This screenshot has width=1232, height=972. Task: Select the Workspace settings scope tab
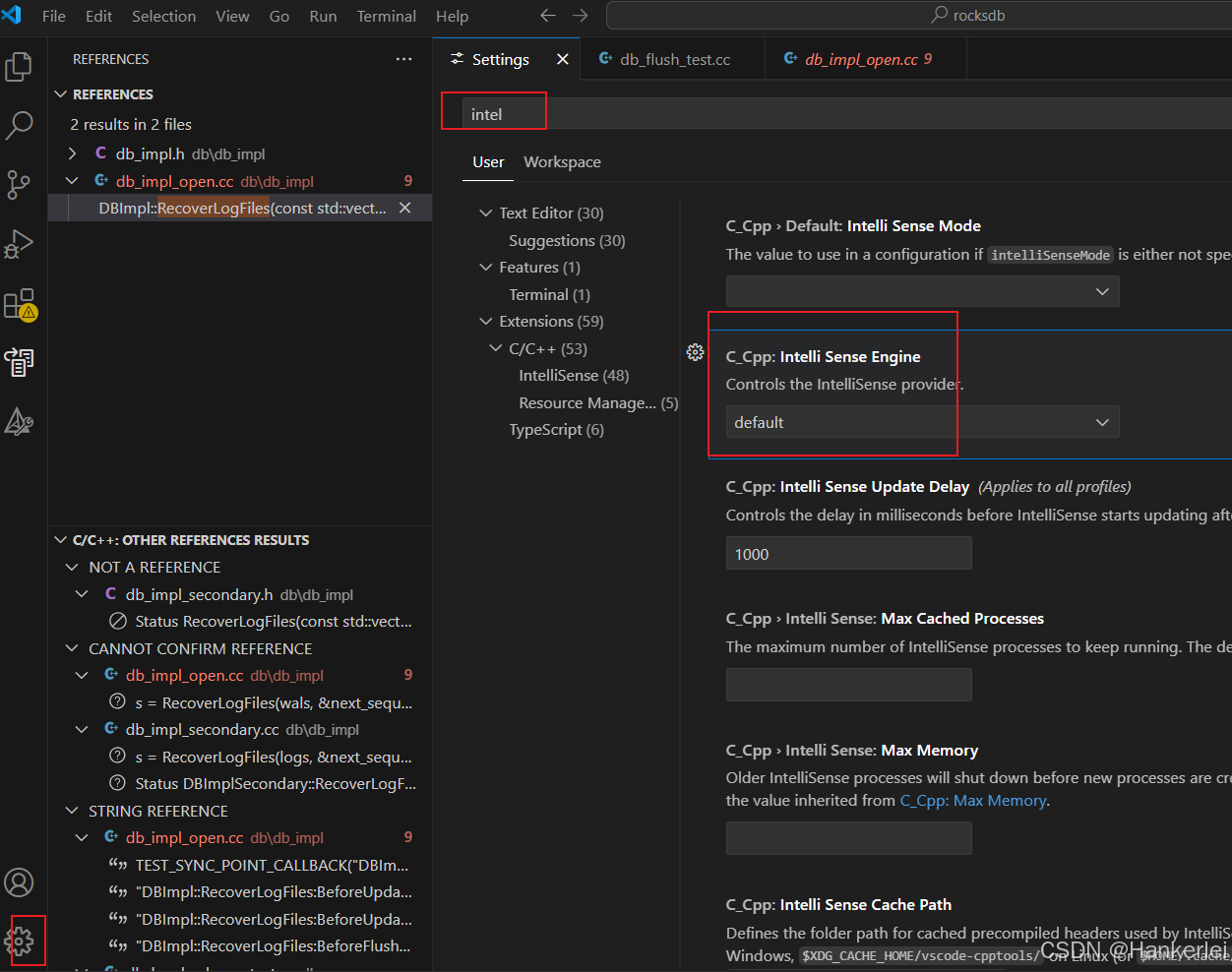(562, 161)
